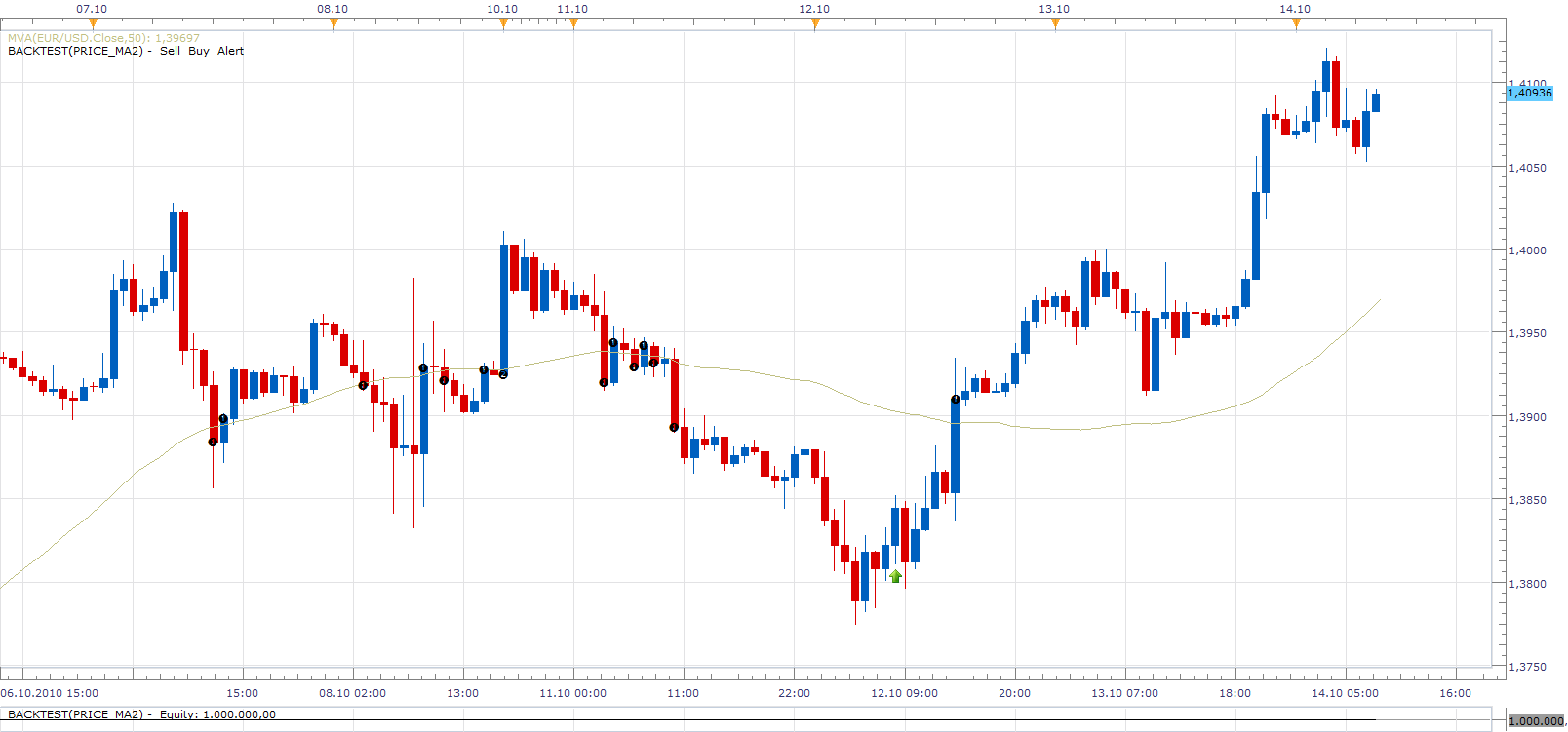Click the 20:00 time axis label
1568x732 pixels.
point(1014,693)
